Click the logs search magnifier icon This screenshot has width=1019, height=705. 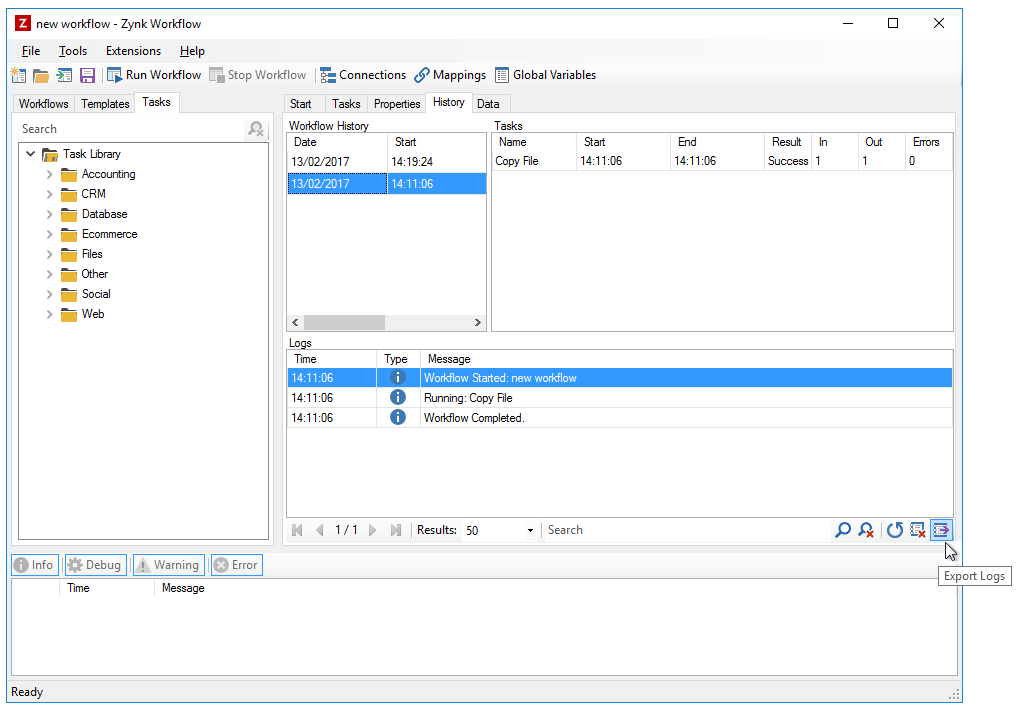click(x=842, y=530)
